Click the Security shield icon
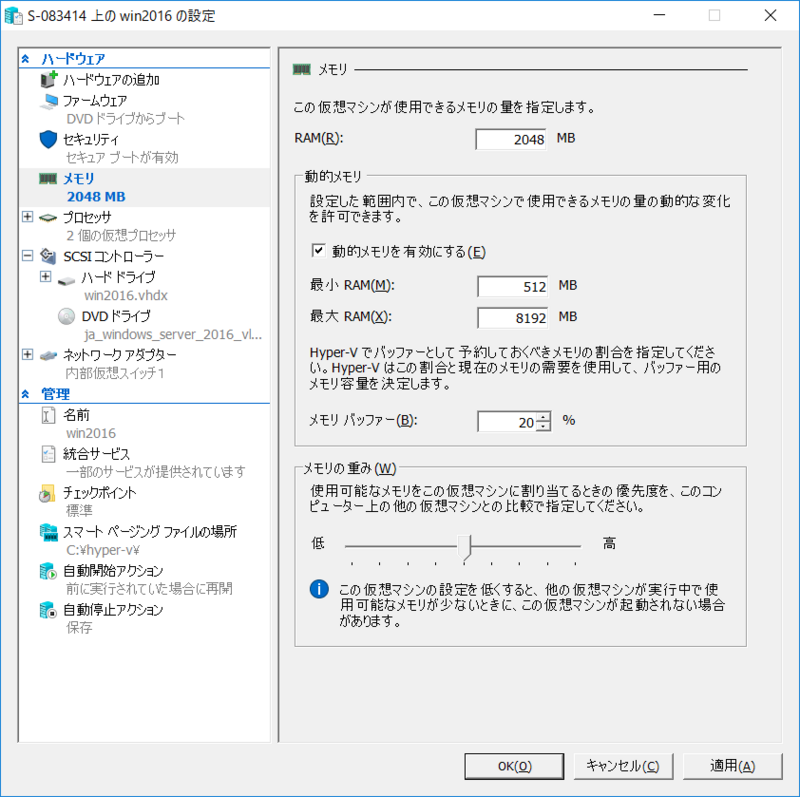This screenshot has width=800, height=797. 48,139
